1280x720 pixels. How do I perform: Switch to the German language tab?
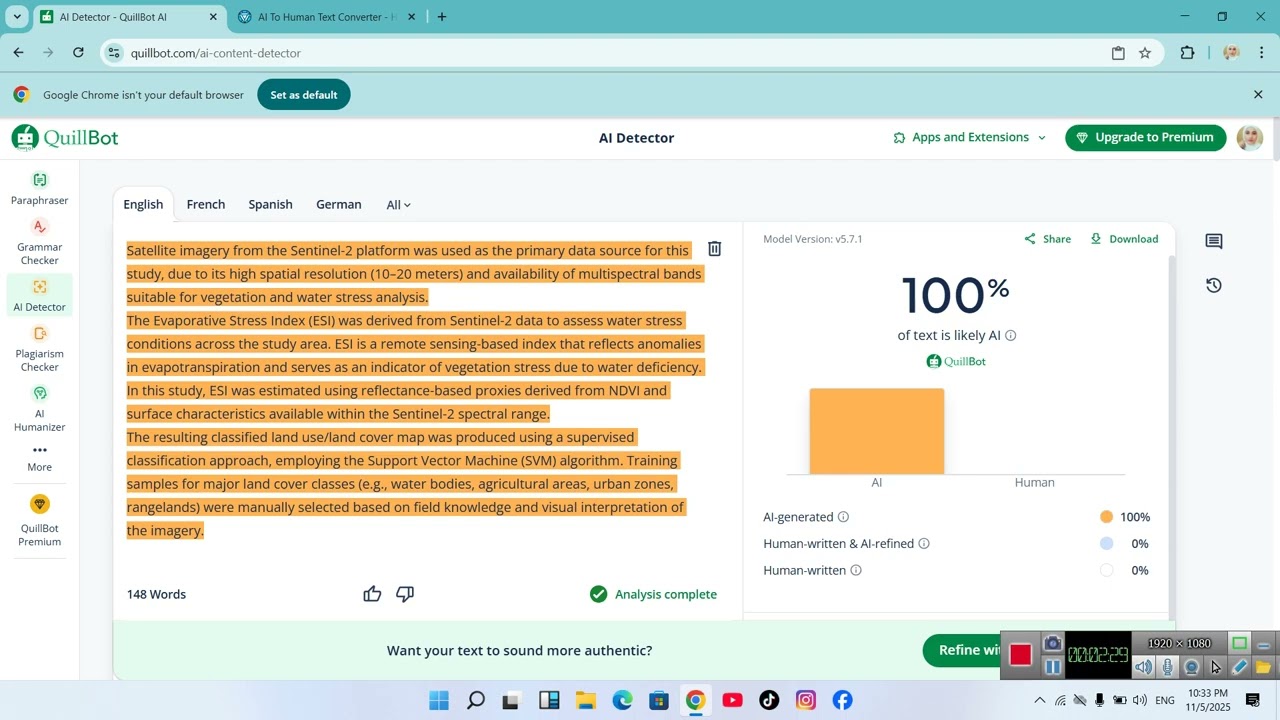(x=339, y=204)
